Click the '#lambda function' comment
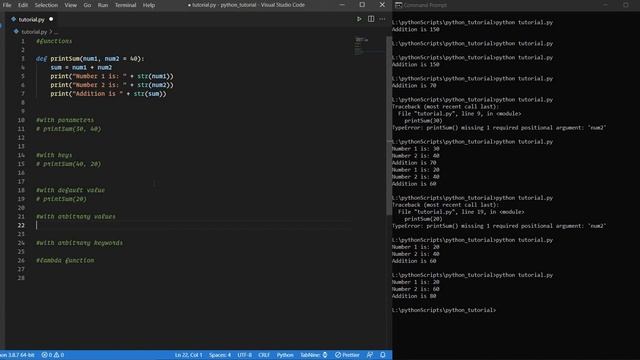Image resolution: width=640 pixels, height=360 pixels. 65,260
